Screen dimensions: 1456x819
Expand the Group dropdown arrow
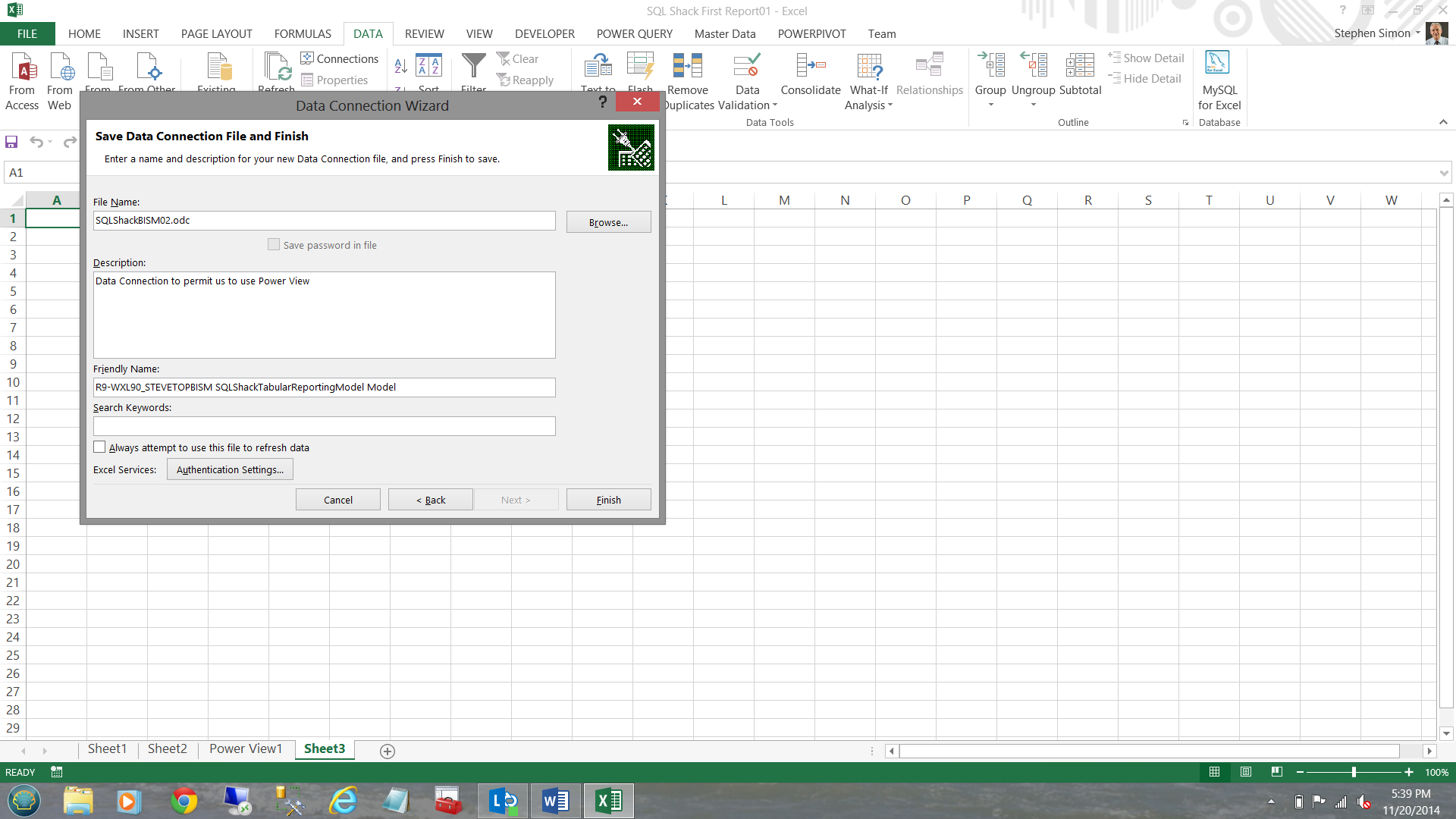click(x=990, y=105)
